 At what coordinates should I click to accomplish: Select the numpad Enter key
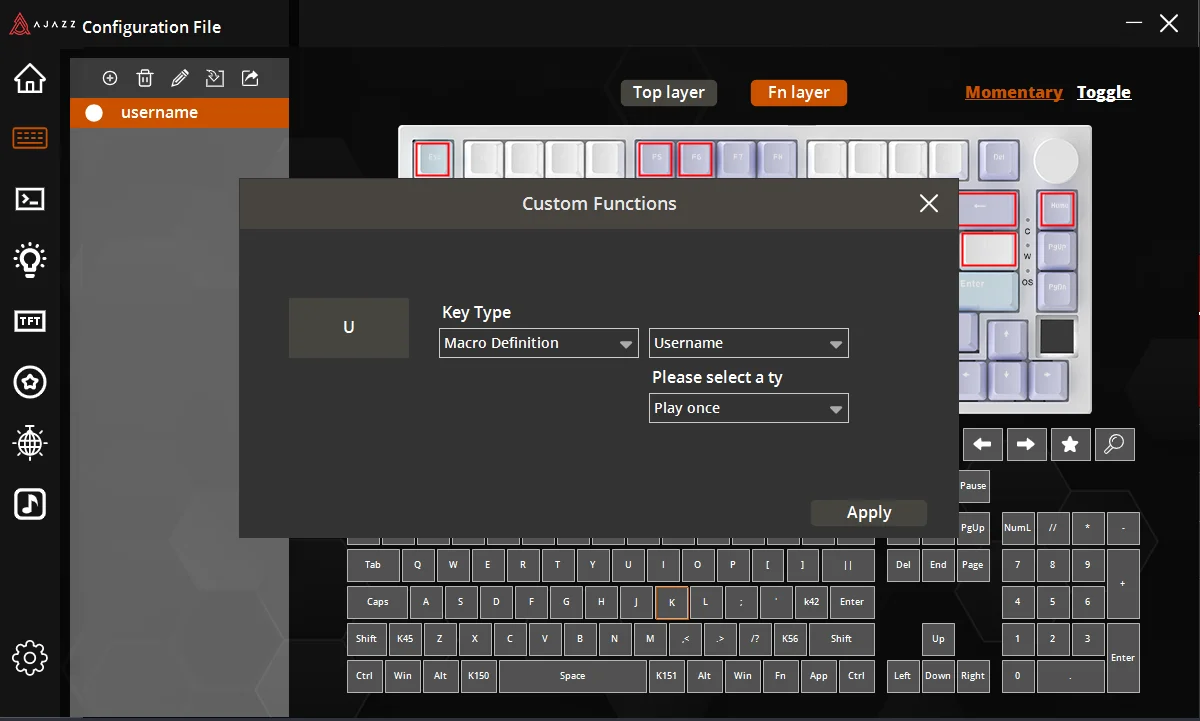[1123, 658]
